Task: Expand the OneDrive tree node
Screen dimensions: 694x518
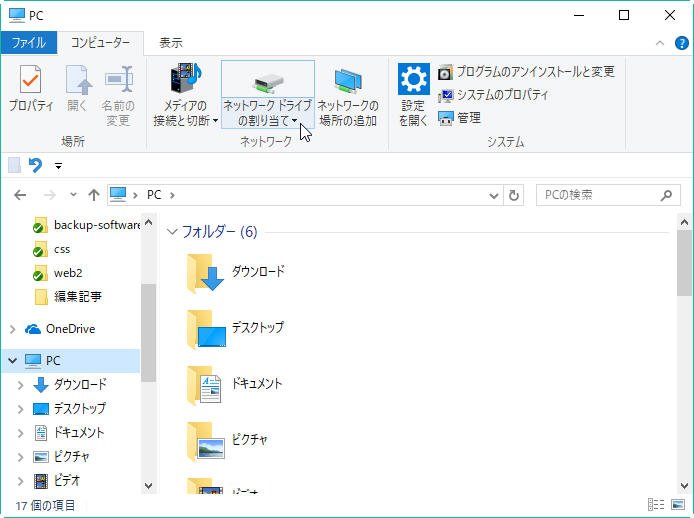Action: [x=12, y=329]
